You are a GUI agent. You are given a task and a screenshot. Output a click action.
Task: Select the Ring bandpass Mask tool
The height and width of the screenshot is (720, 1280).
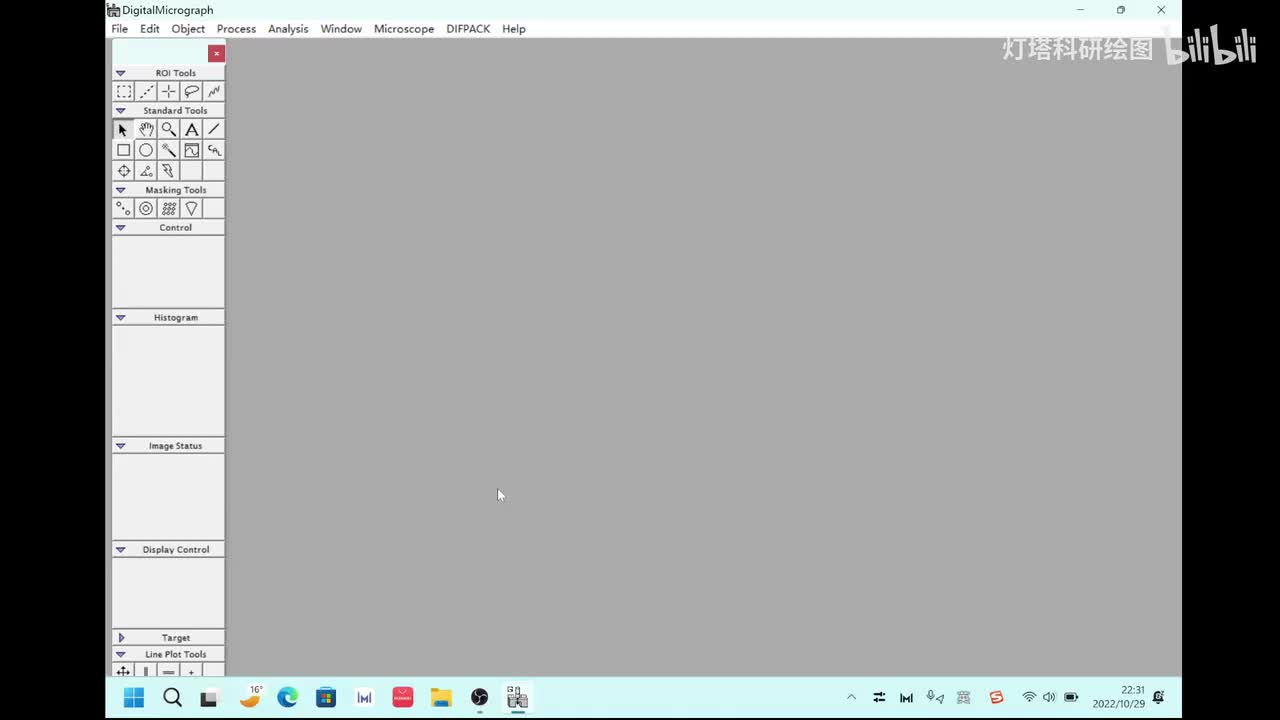tap(146, 208)
